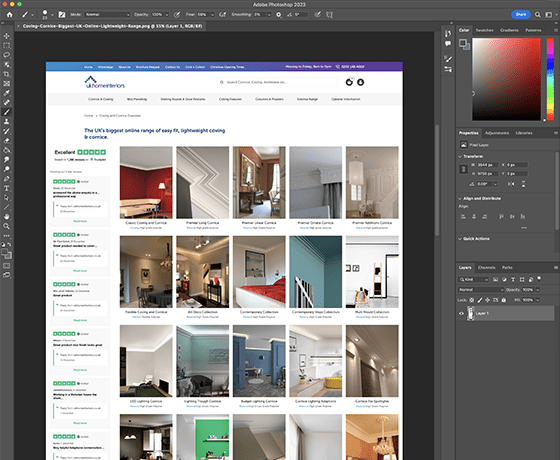Toggle layer filtering on/off switch
Viewport: 560px width, 460px height.
click(x=539, y=279)
